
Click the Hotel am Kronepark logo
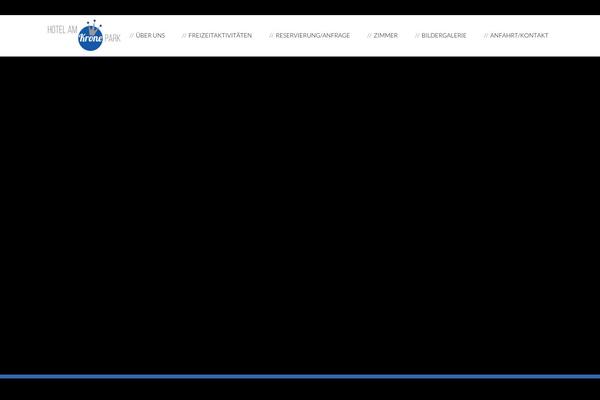coord(84,35)
